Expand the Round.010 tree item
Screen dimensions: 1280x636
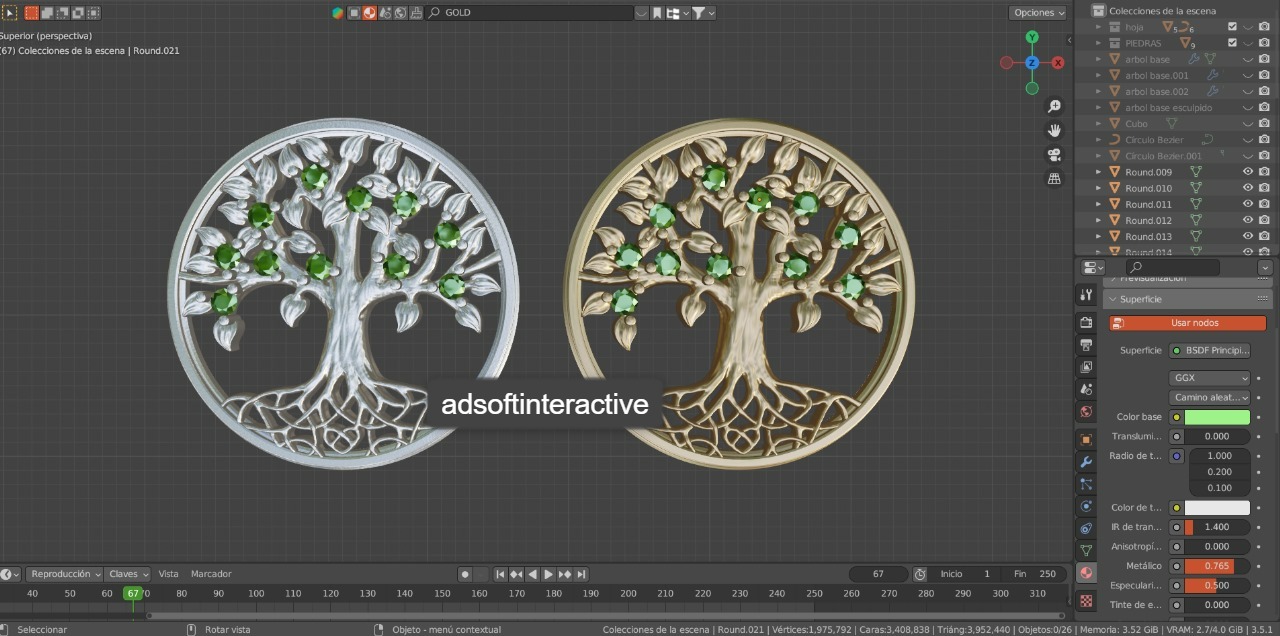click(x=1098, y=188)
